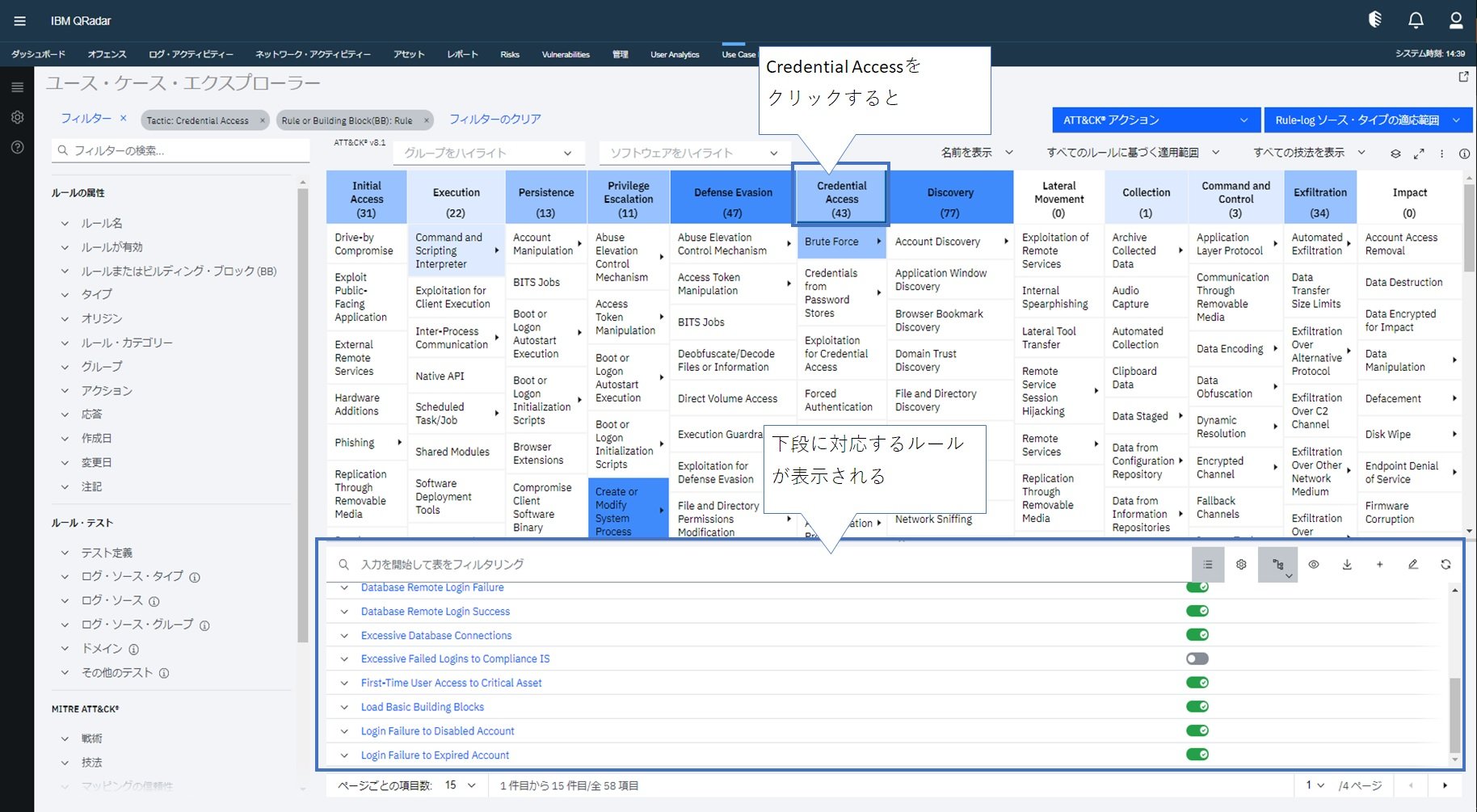This screenshot has width=1477, height=812.
Task: Select the Discovery tactic header
Action: click(x=950, y=199)
